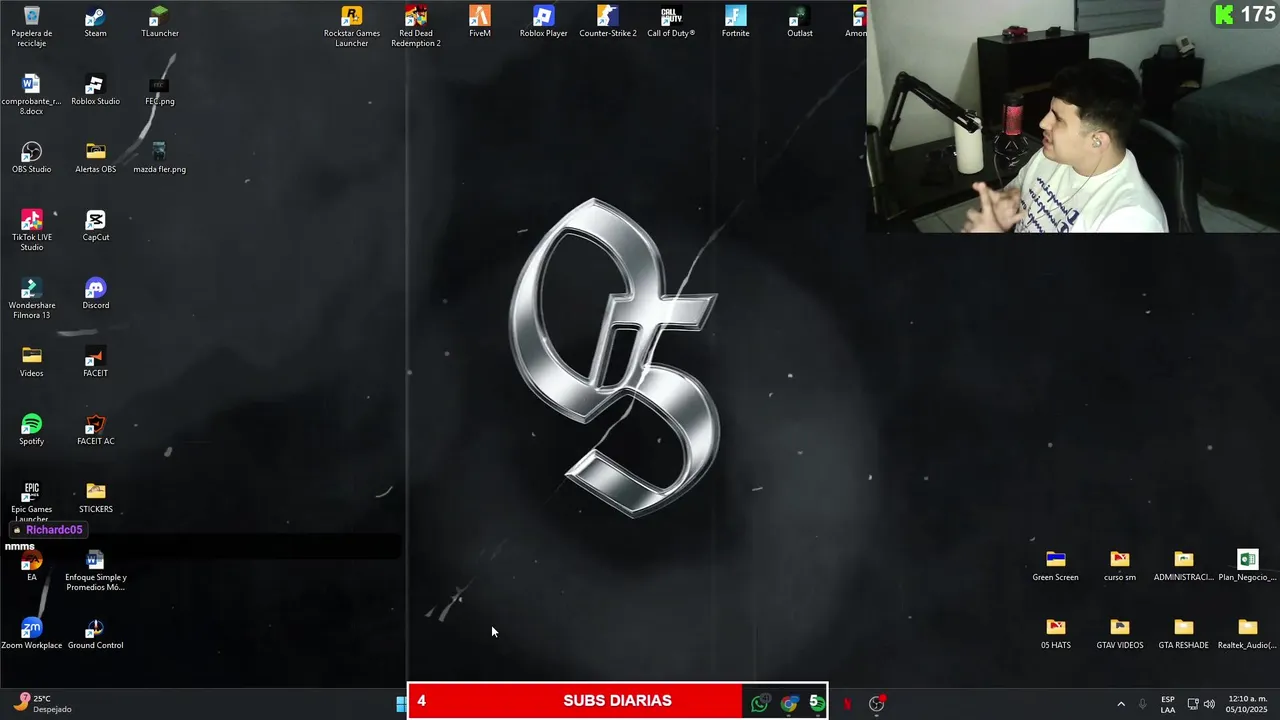The image size is (1280, 720).
Task: Open OBS Studio from the taskbar
Action: coord(877,703)
